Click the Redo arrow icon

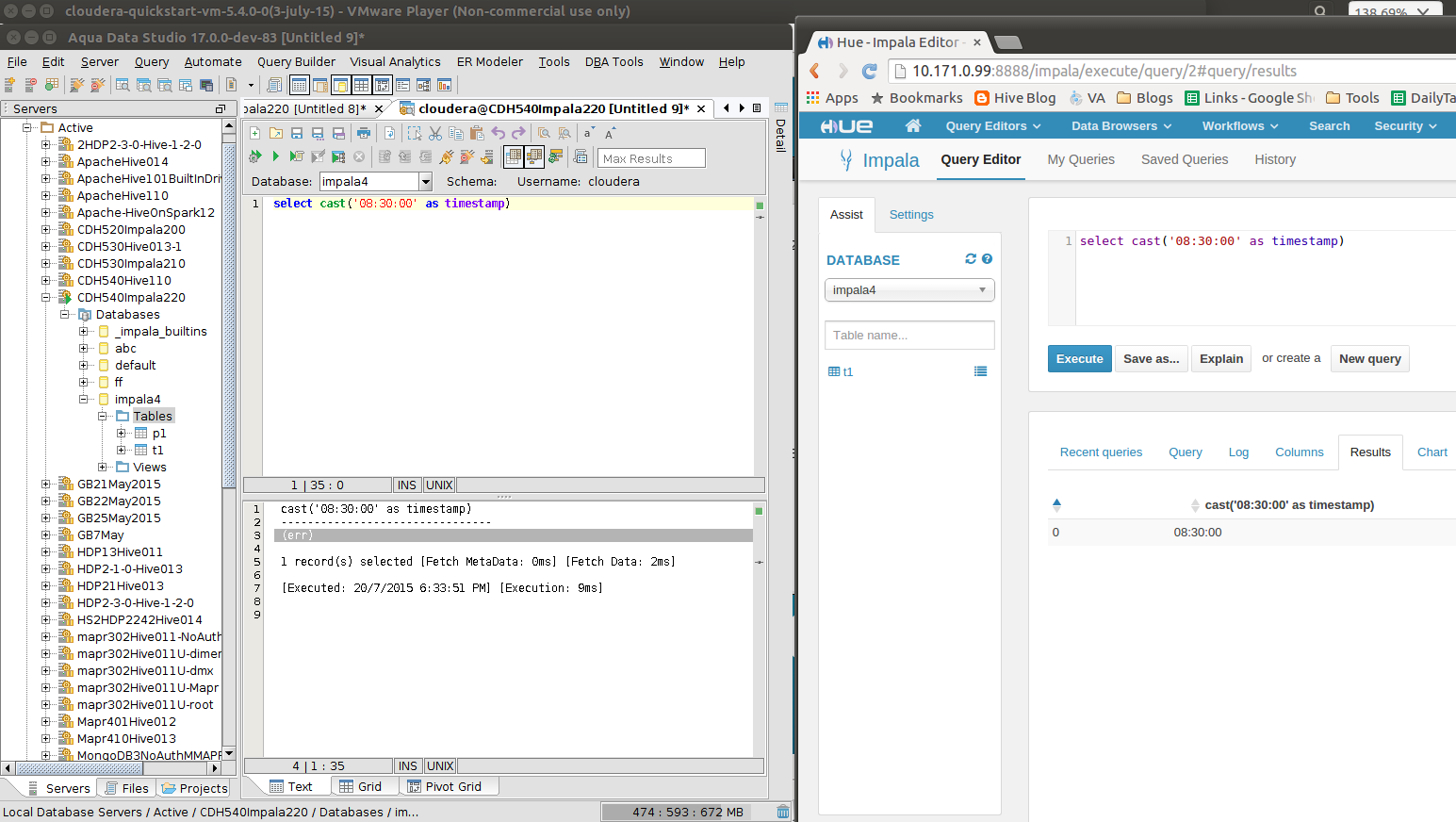tap(518, 133)
